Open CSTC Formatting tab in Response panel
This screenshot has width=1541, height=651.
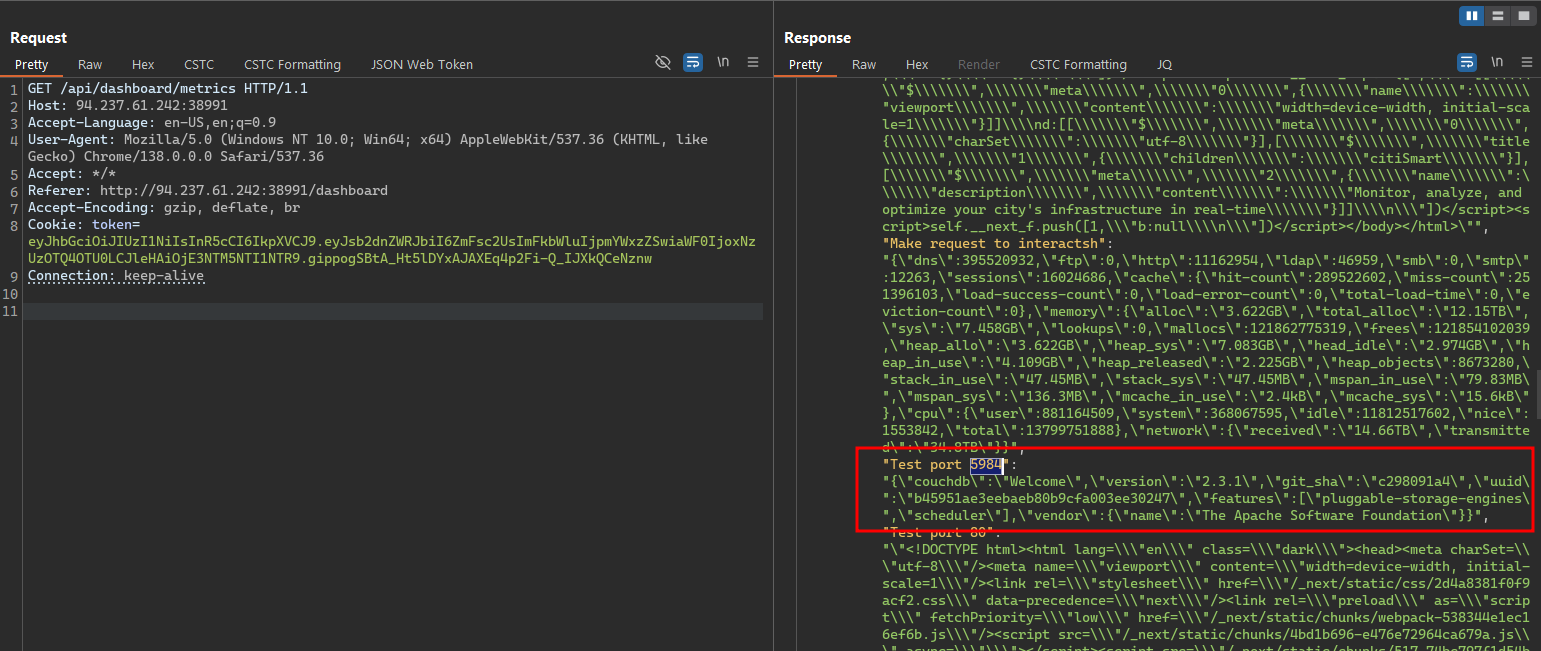[x=1079, y=64]
